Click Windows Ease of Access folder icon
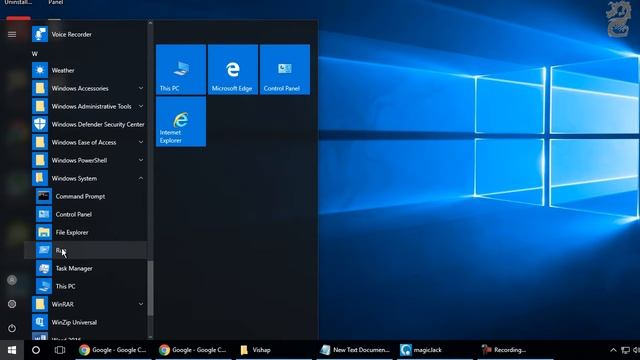640x360 pixels. click(x=40, y=142)
